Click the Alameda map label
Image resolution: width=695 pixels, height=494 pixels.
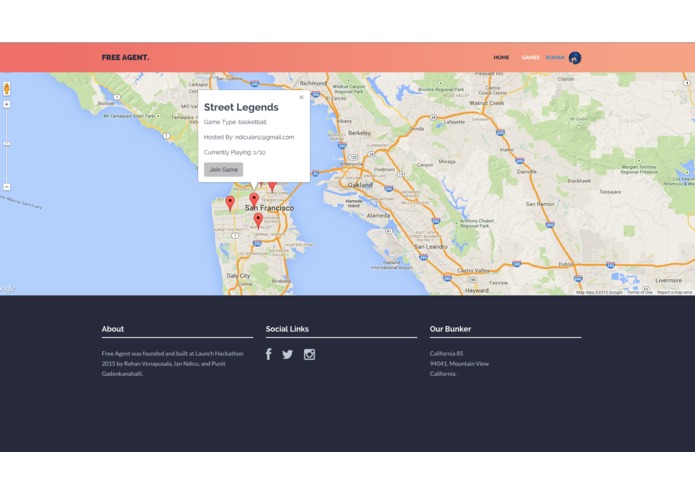[x=378, y=215]
